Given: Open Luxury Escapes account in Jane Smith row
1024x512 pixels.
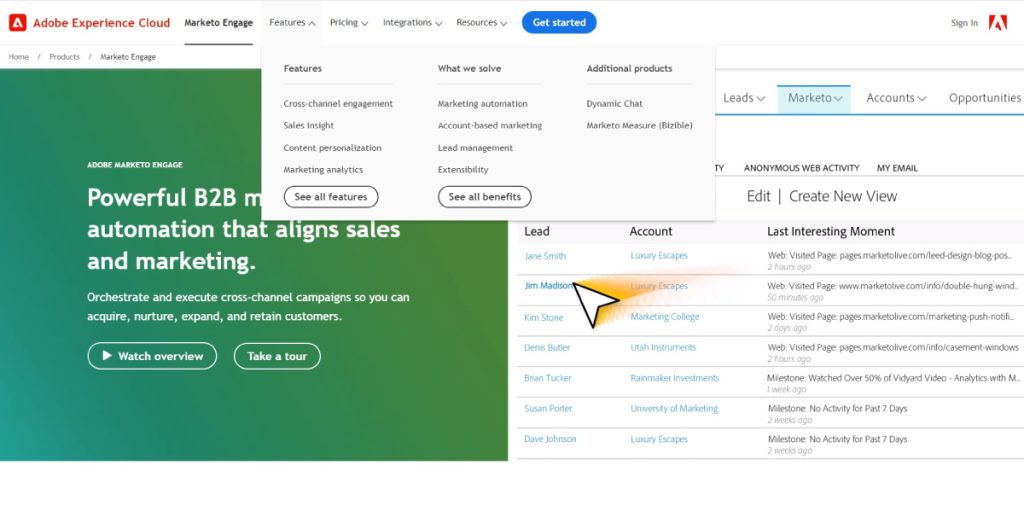Looking at the screenshot, I should click(659, 256).
